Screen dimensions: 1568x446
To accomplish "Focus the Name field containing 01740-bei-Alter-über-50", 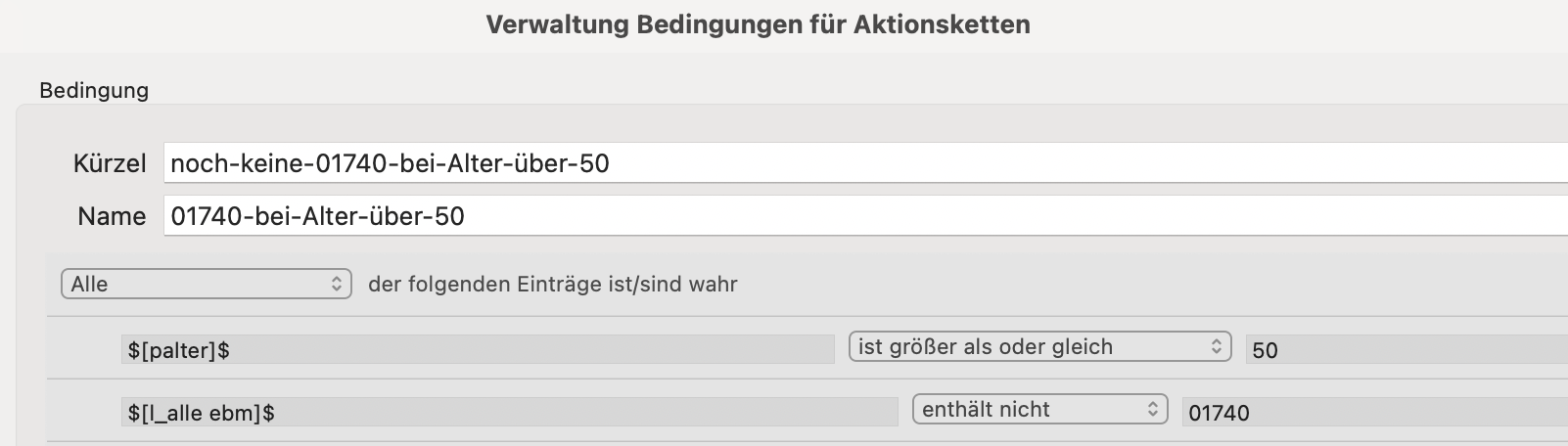I will [x=865, y=216].
